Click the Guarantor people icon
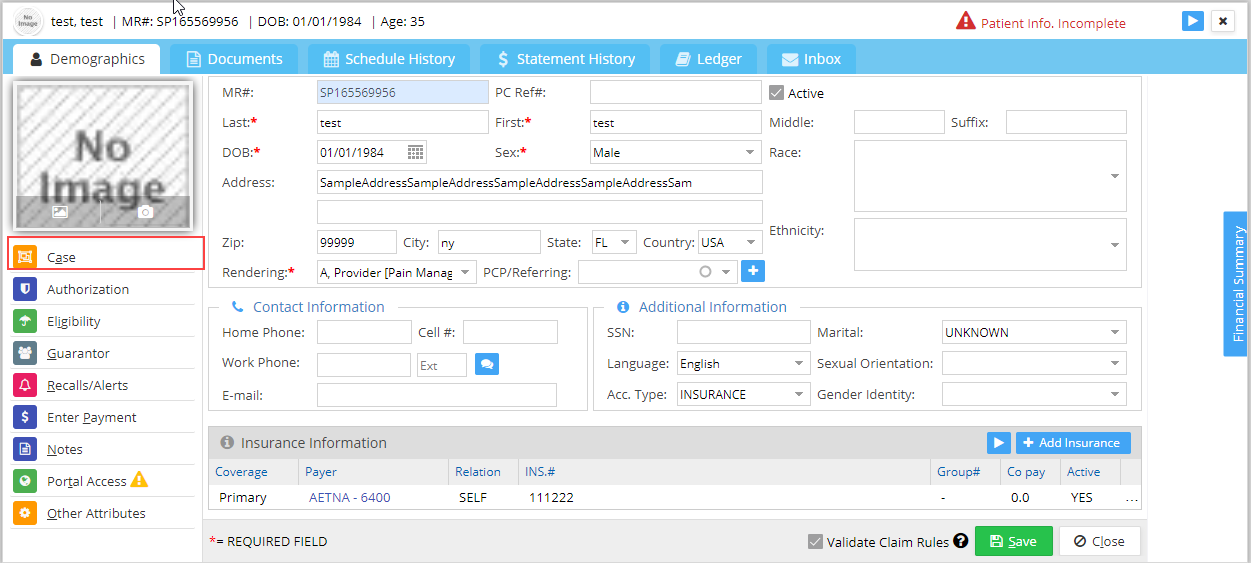The height and width of the screenshot is (563, 1251). [x=25, y=353]
